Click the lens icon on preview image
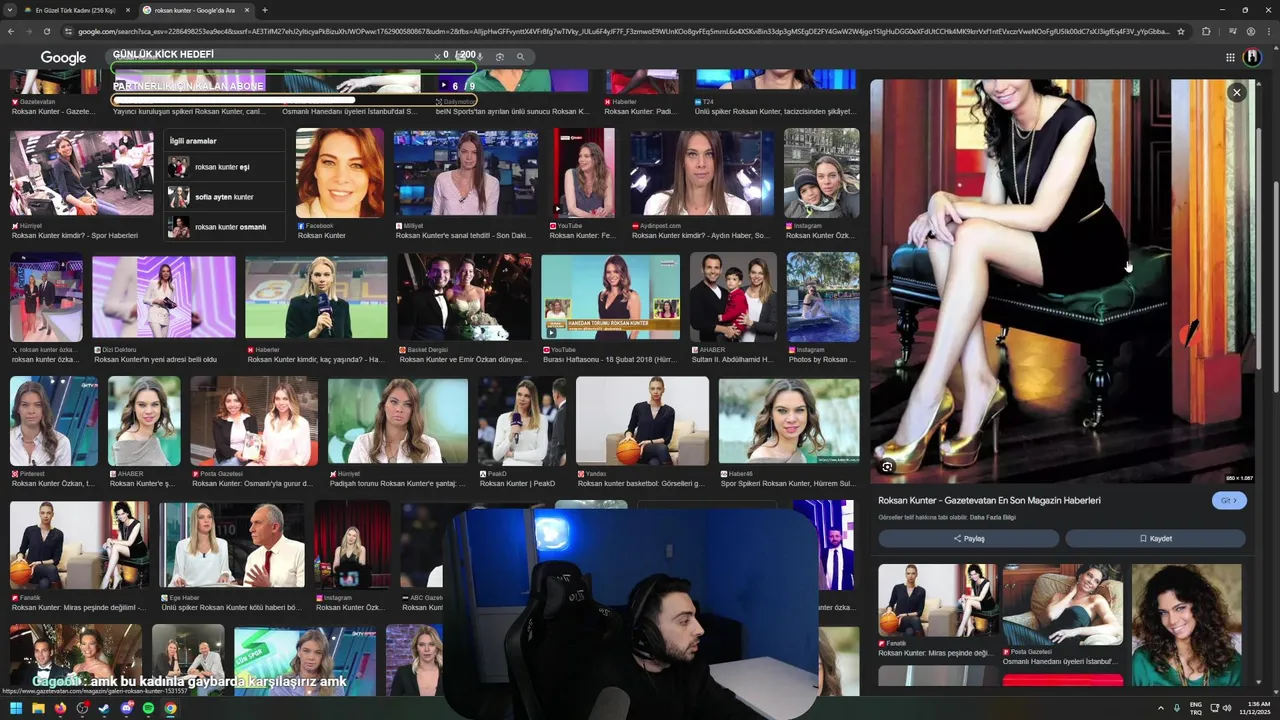1280x720 pixels. (x=887, y=466)
